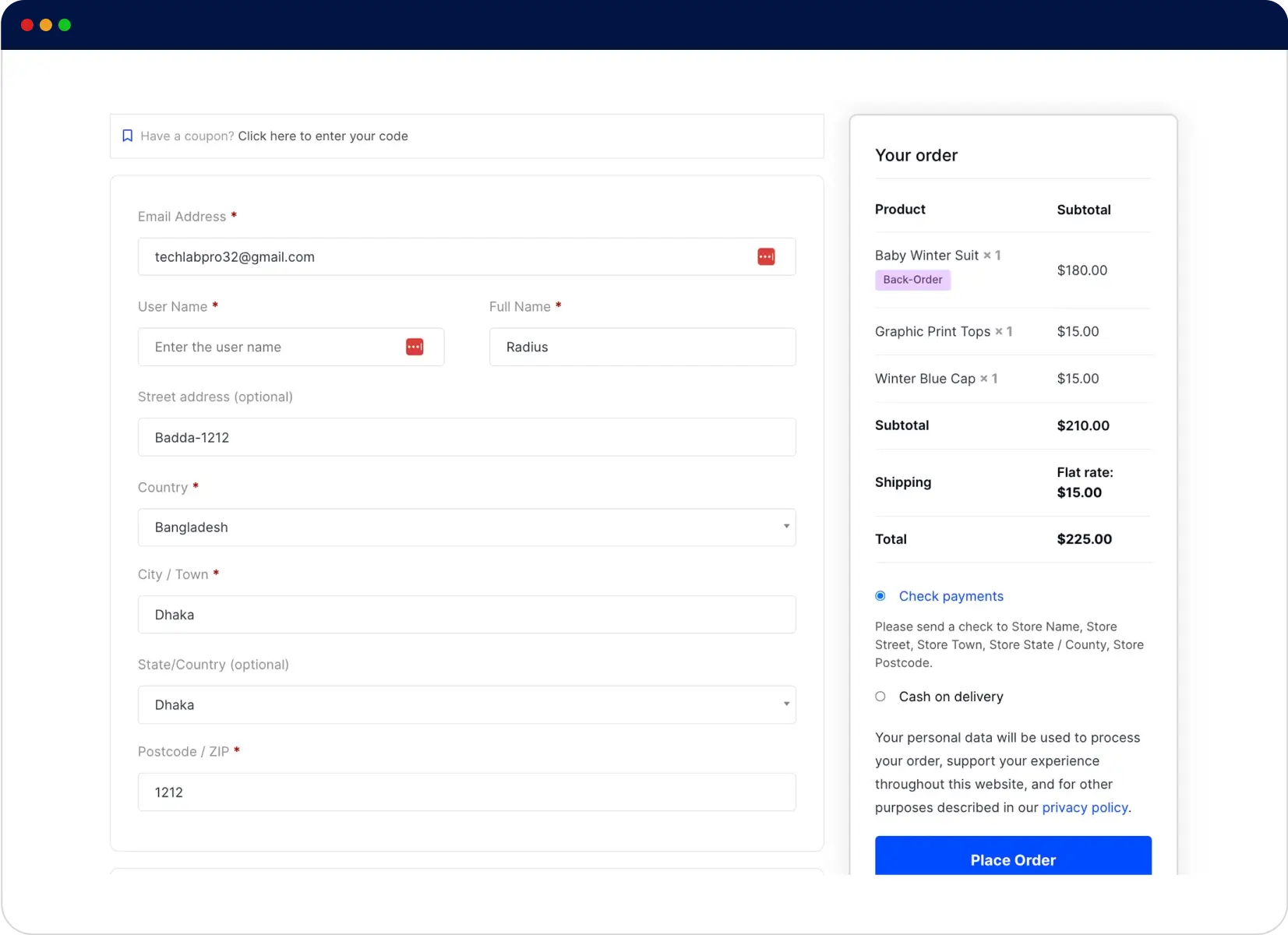This screenshot has height=935, width=1288.
Task: Click 'Click here to enter your code' link
Action: (323, 136)
